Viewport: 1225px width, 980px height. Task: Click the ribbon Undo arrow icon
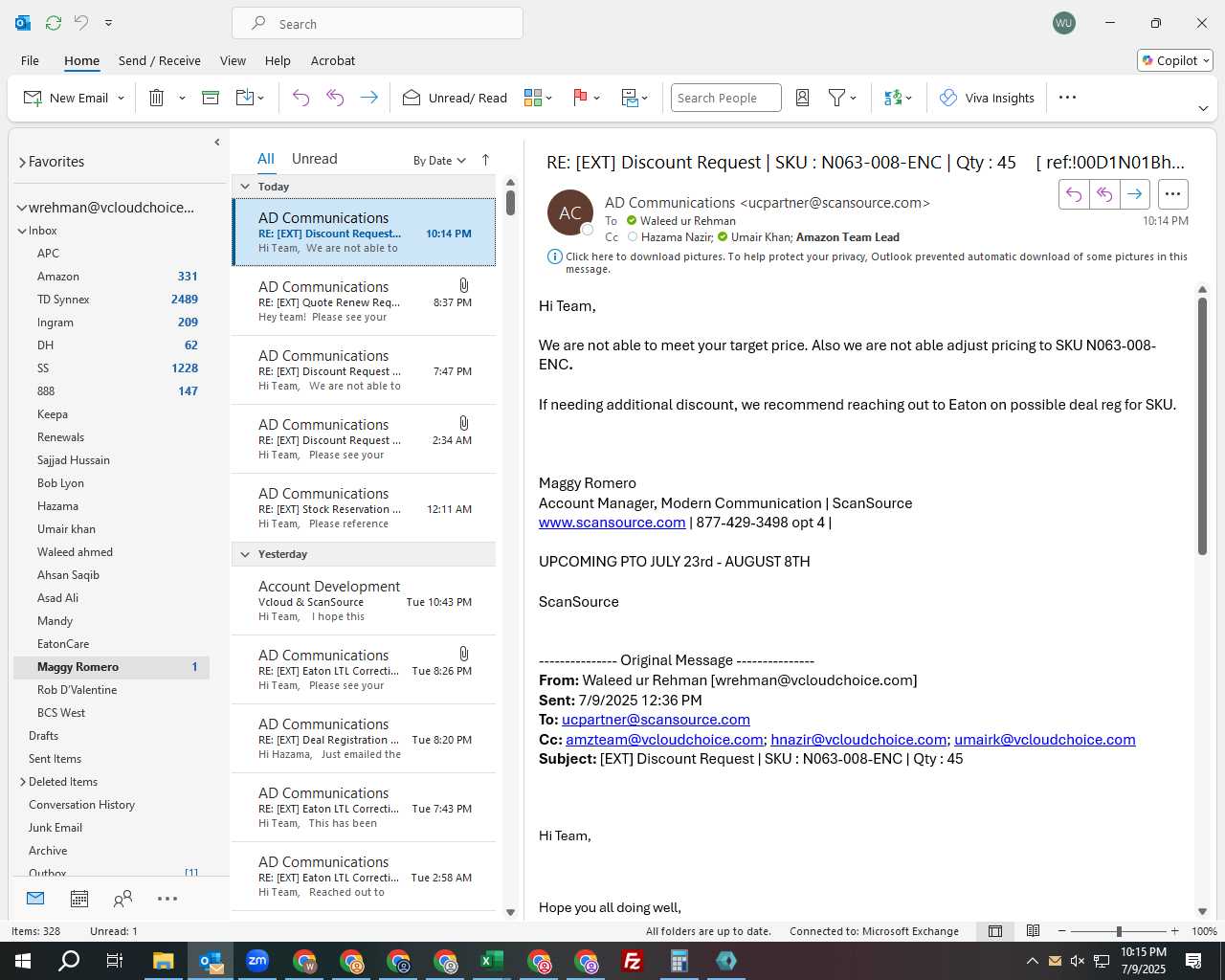tap(301, 98)
